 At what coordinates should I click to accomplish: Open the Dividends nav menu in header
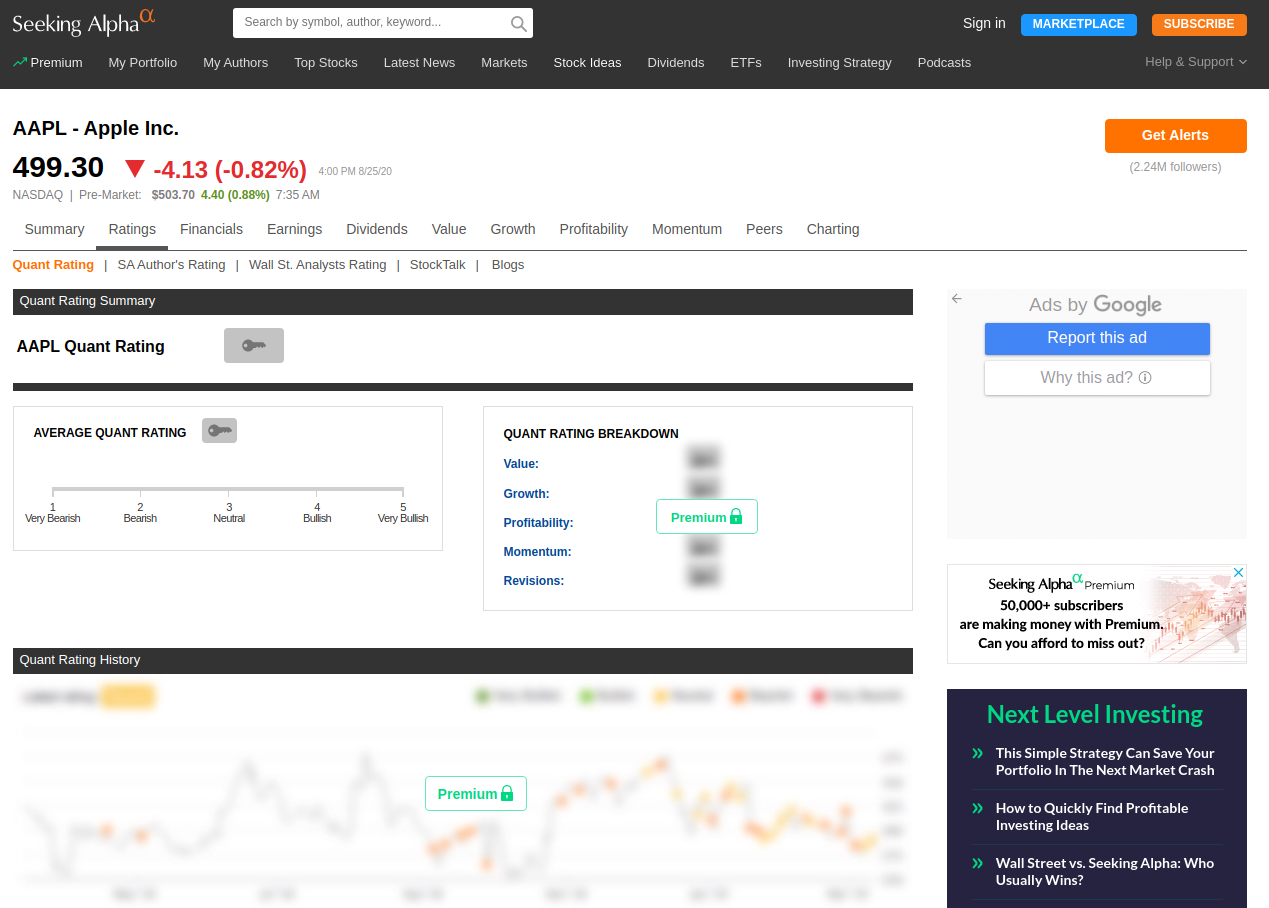tap(676, 62)
